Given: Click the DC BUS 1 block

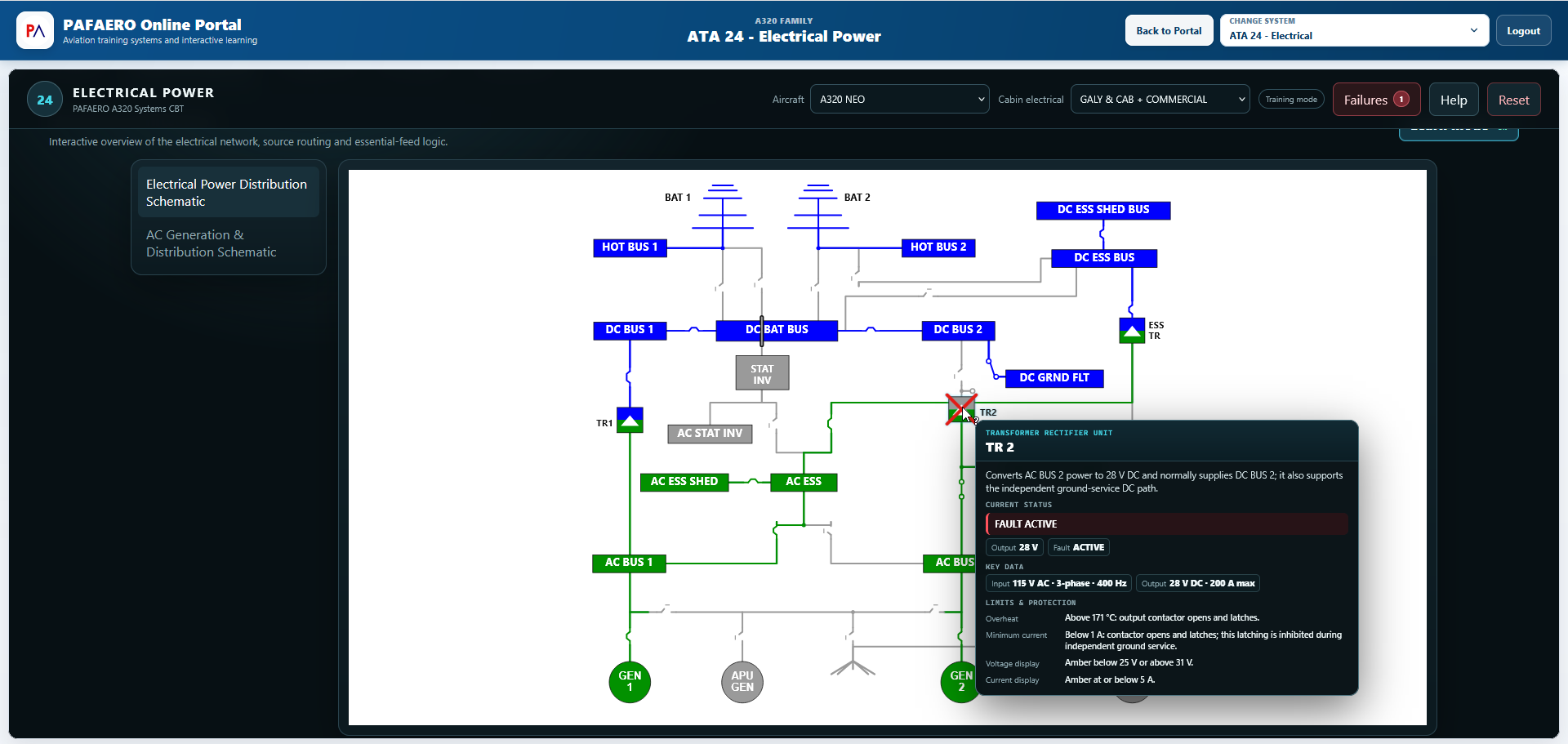Looking at the screenshot, I should point(630,330).
